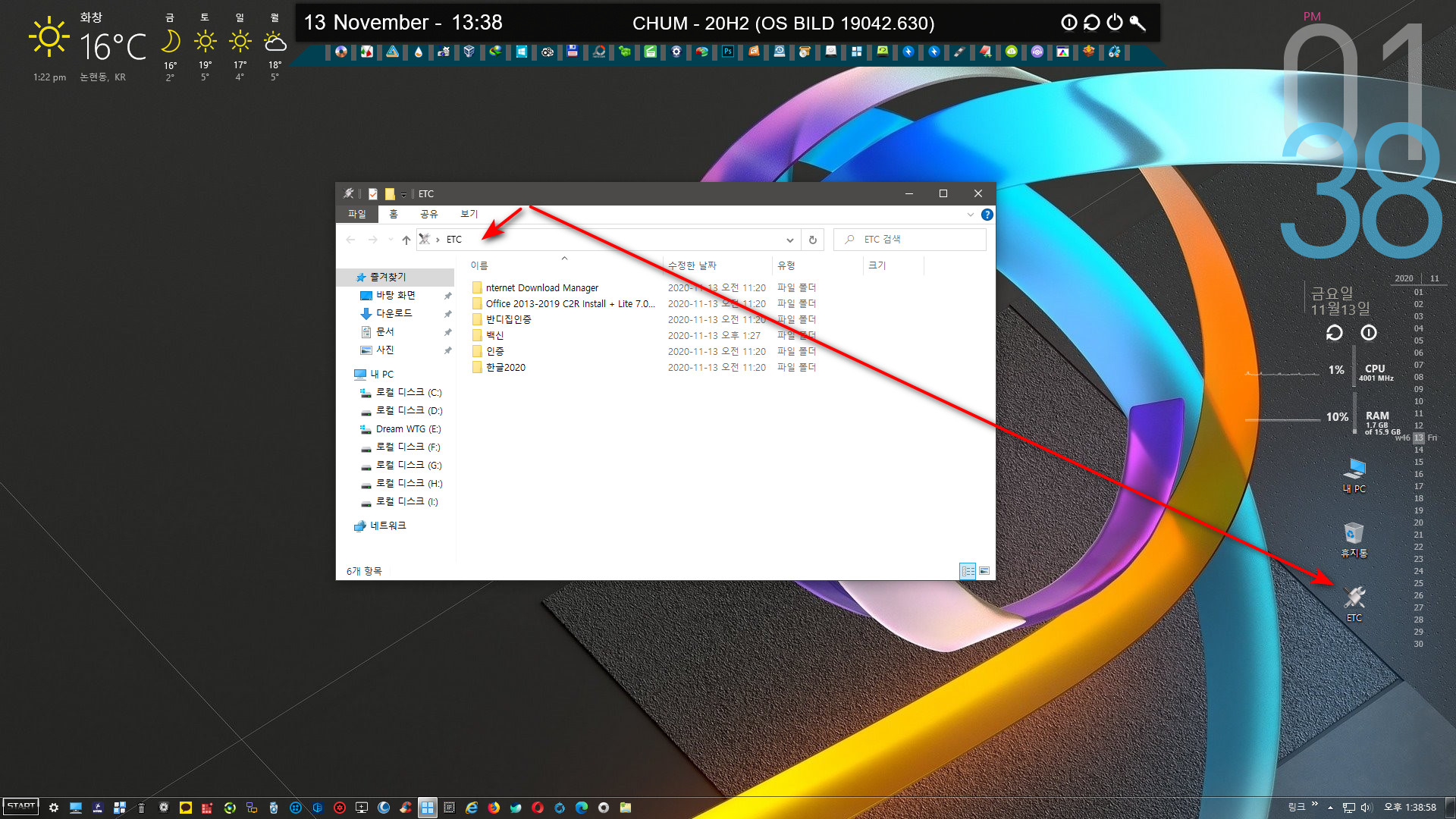The width and height of the screenshot is (1456, 819).
Task: Open the ETC desktop shortcut icon
Action: click(x=1354, y=604)
